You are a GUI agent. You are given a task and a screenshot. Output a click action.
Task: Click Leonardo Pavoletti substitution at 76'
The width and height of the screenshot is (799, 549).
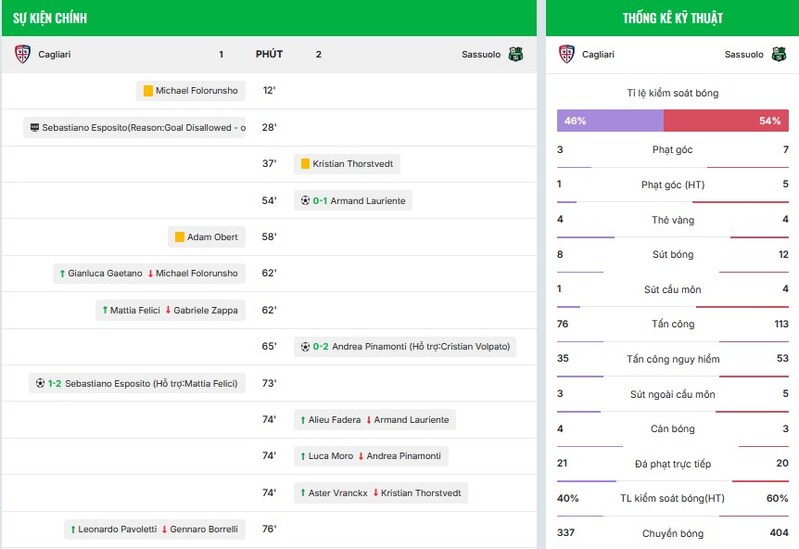click(154, 529)
